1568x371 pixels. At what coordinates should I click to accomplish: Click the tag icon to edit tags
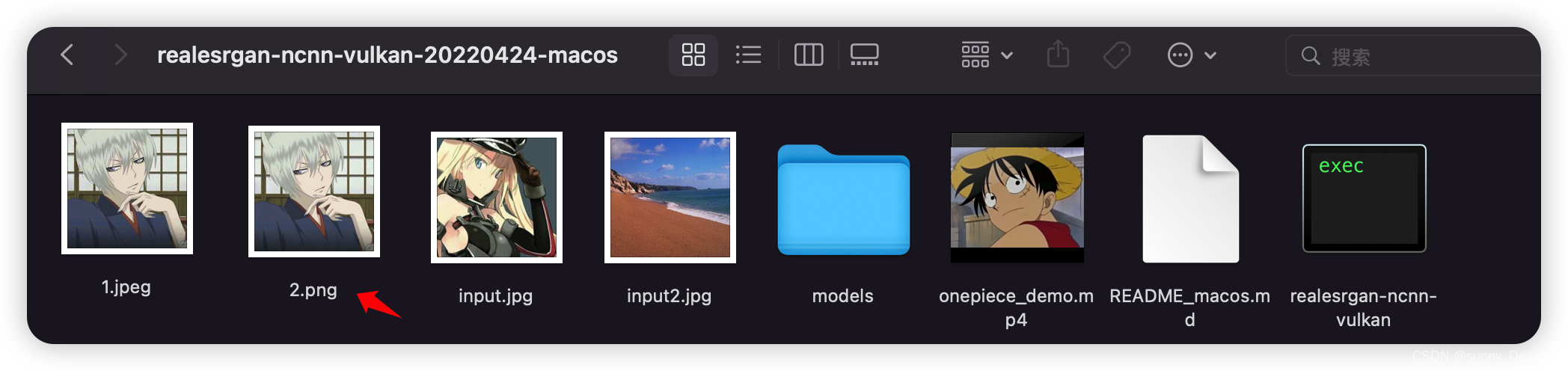pos(1117,55)
